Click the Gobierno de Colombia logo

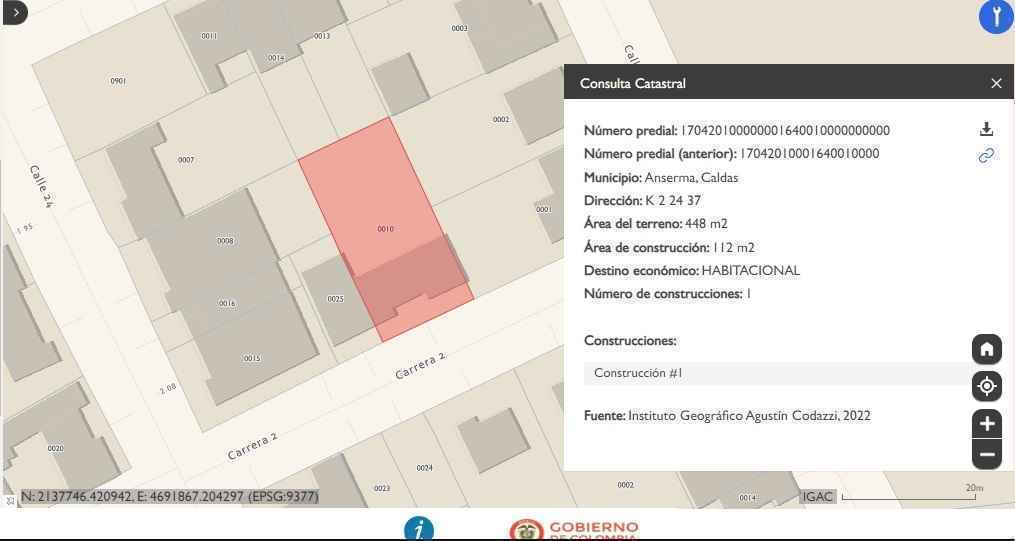pos(573,529)
